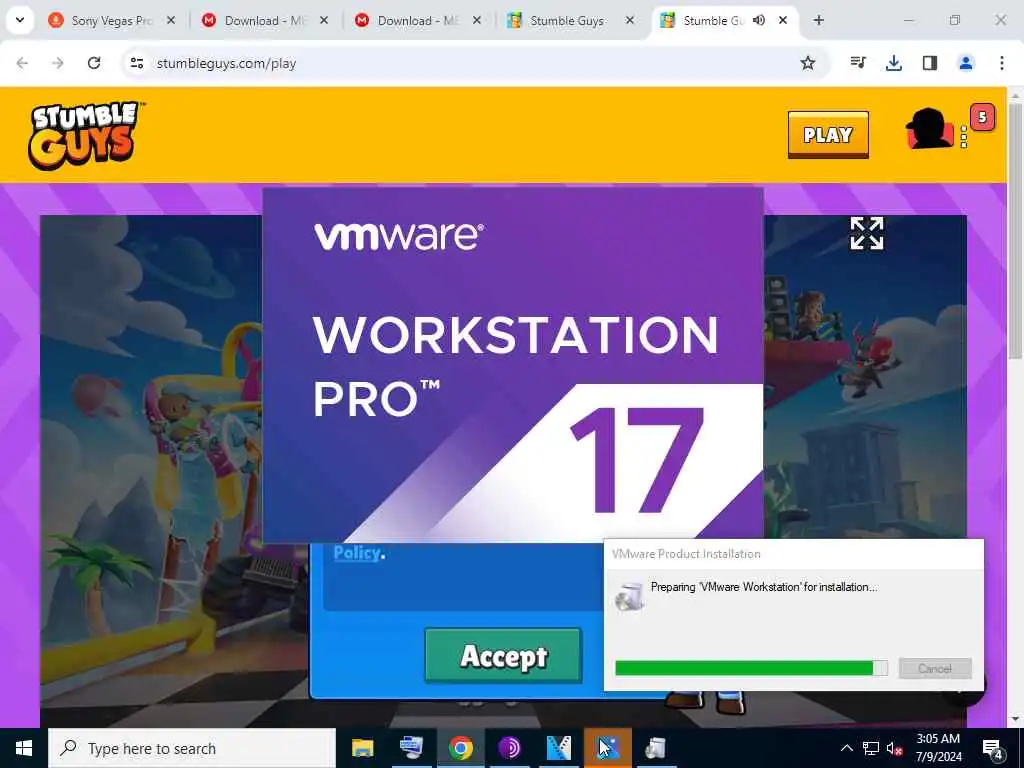Mute the audio-playing Stumble Guys tab

759,20
